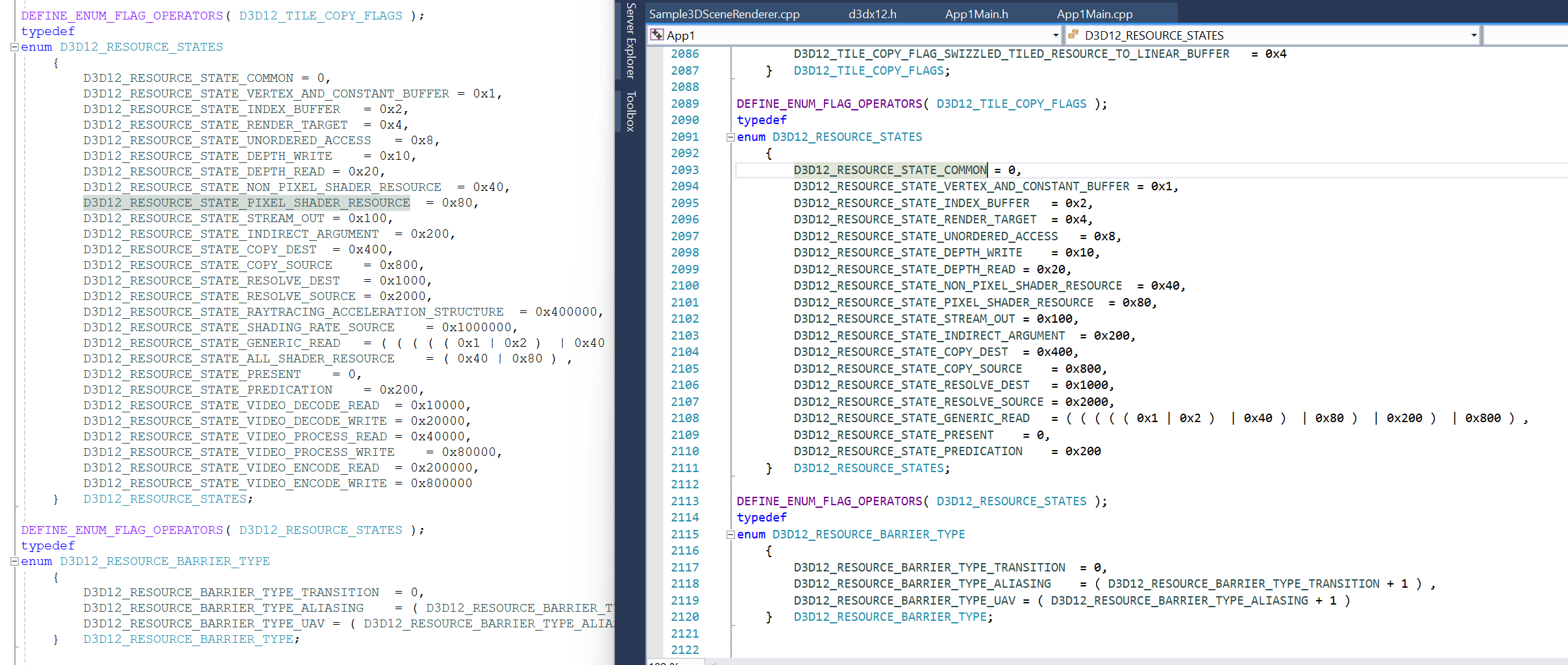
Task: Collapse left pane enum D3D12_RESOURCE_BARRIER_TYPE block
Action: click(14, 561)
